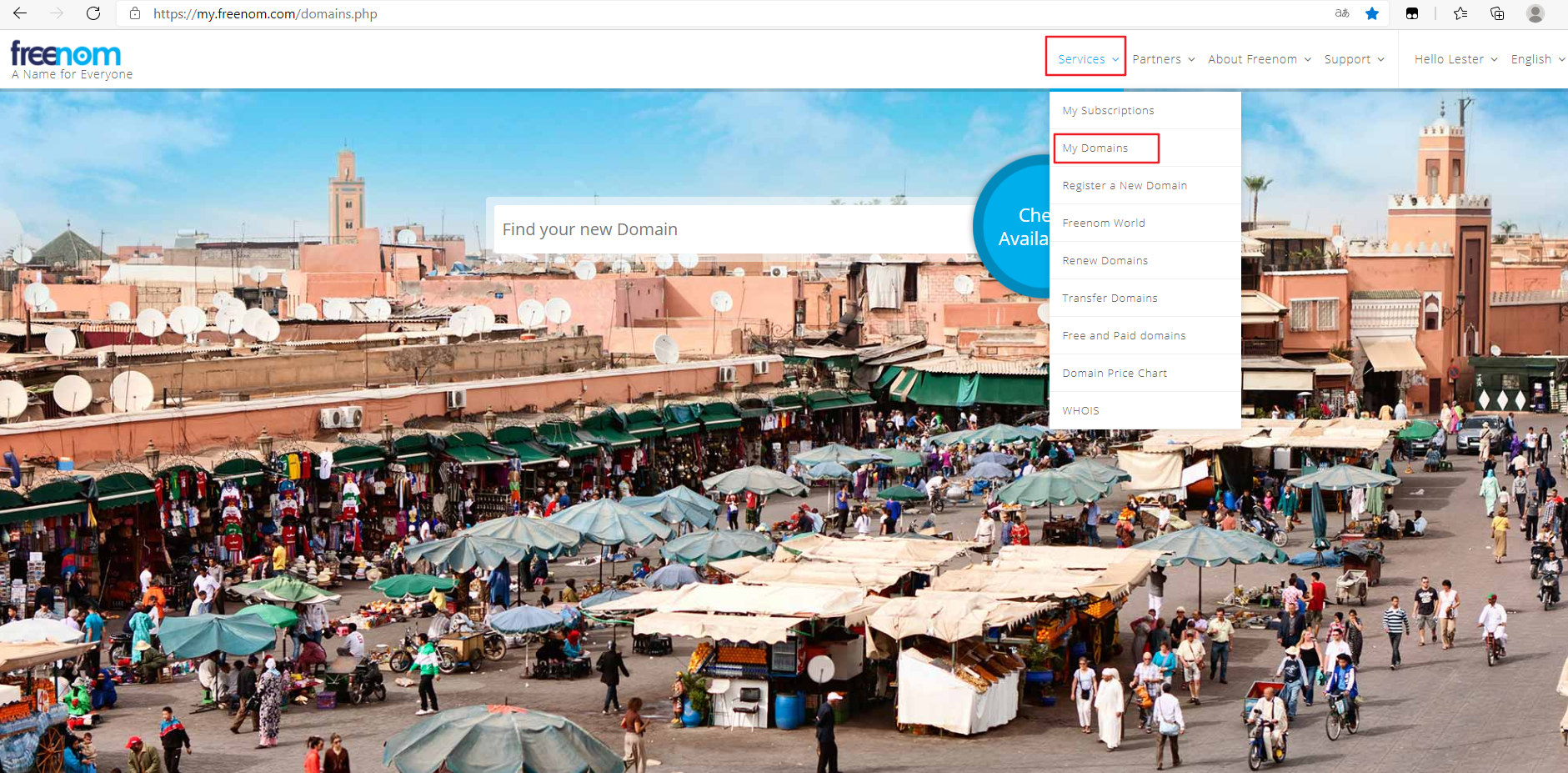1568x773 pixels.
Task: Click the browser forward arrow
Action: coord(57,13)
